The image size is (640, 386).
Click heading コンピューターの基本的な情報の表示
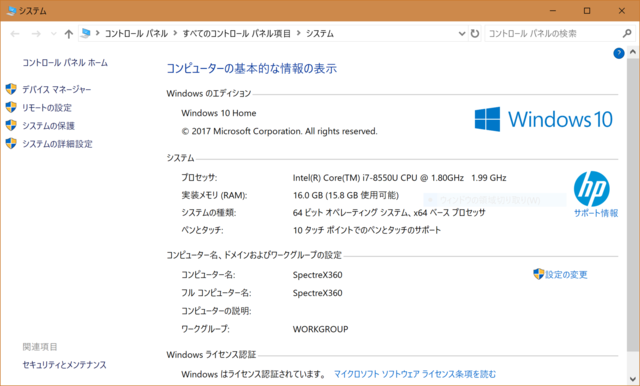tap(251, 69)
